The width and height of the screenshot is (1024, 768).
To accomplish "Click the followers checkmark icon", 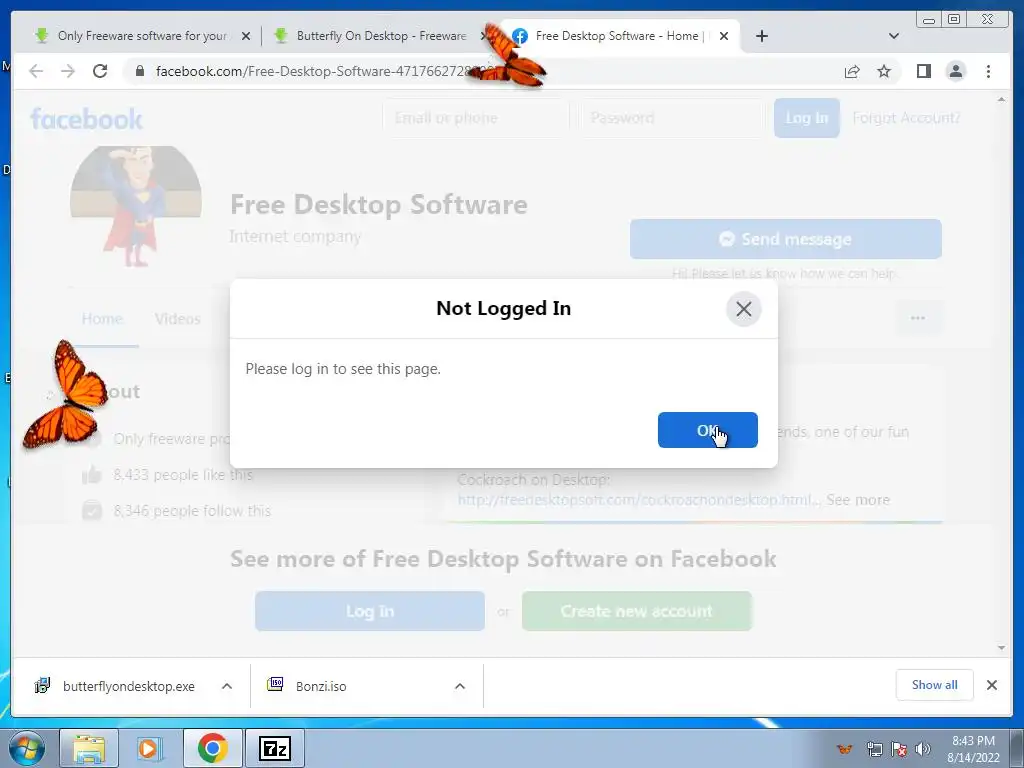I will click(92, 510).
